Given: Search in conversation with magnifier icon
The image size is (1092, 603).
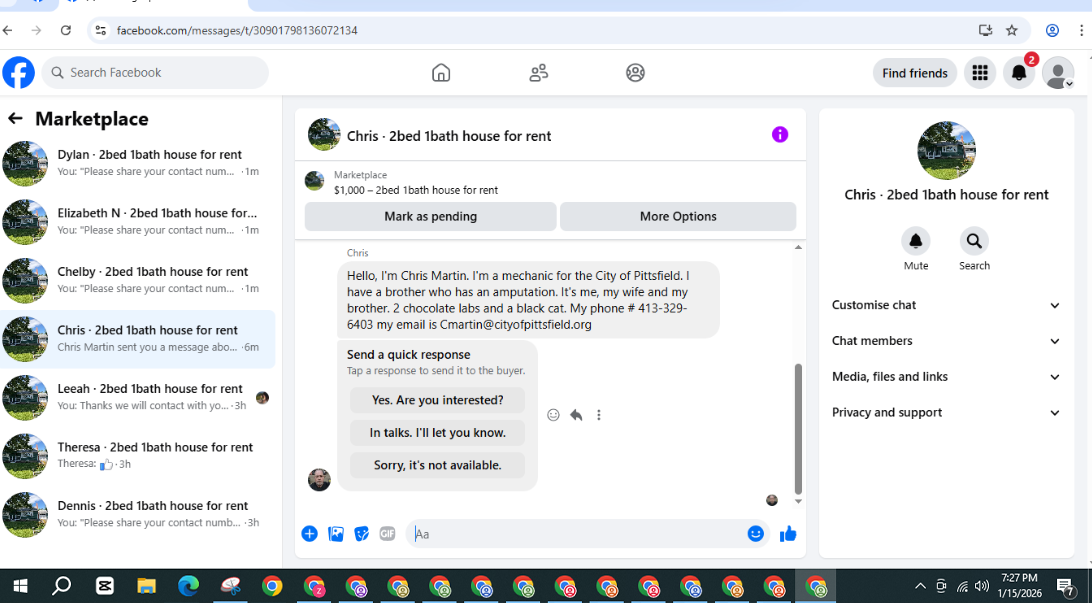Looking at the screenshot, I should coord(974,241).
